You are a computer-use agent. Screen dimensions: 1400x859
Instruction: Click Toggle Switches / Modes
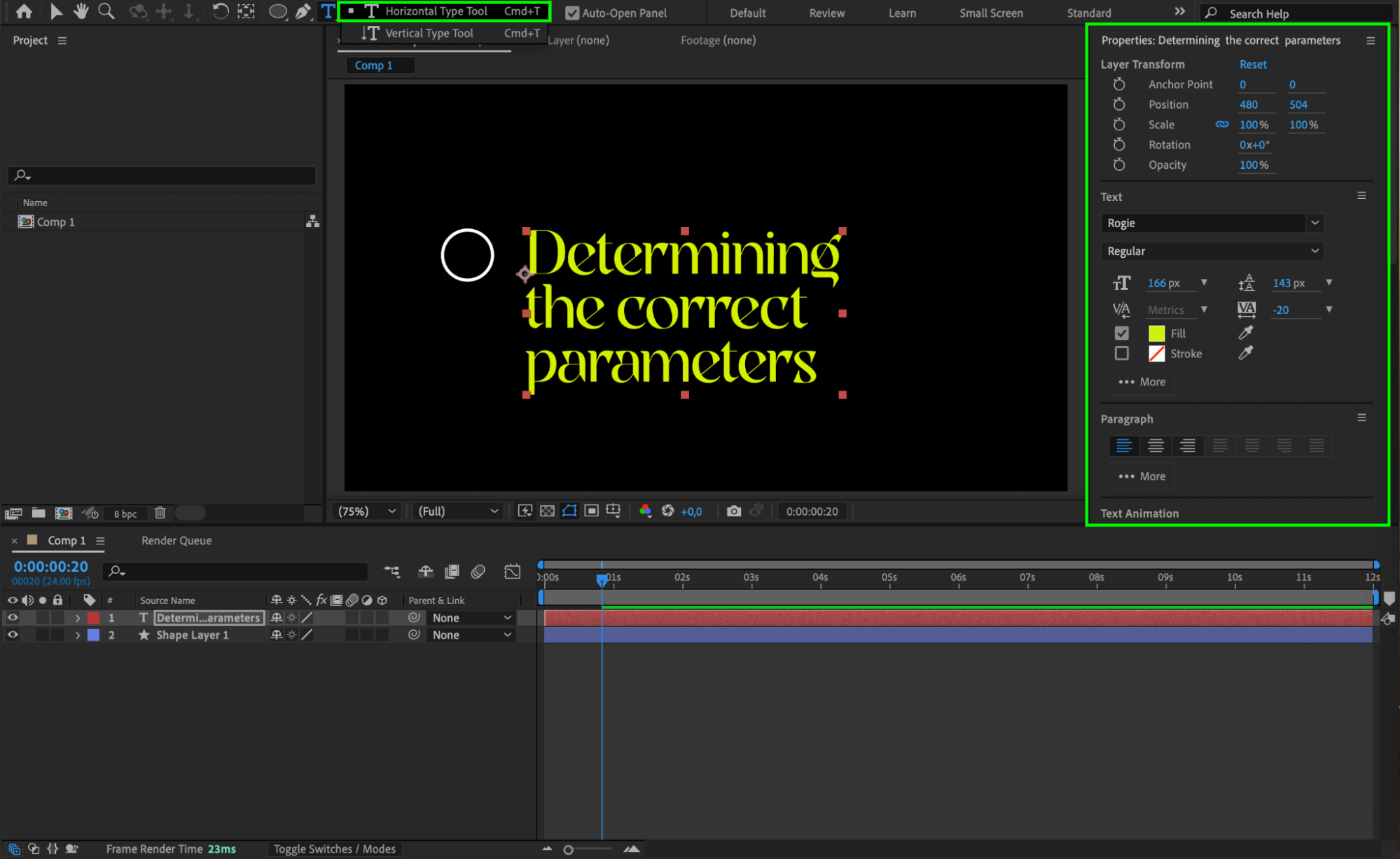click(x=334, y=849)
